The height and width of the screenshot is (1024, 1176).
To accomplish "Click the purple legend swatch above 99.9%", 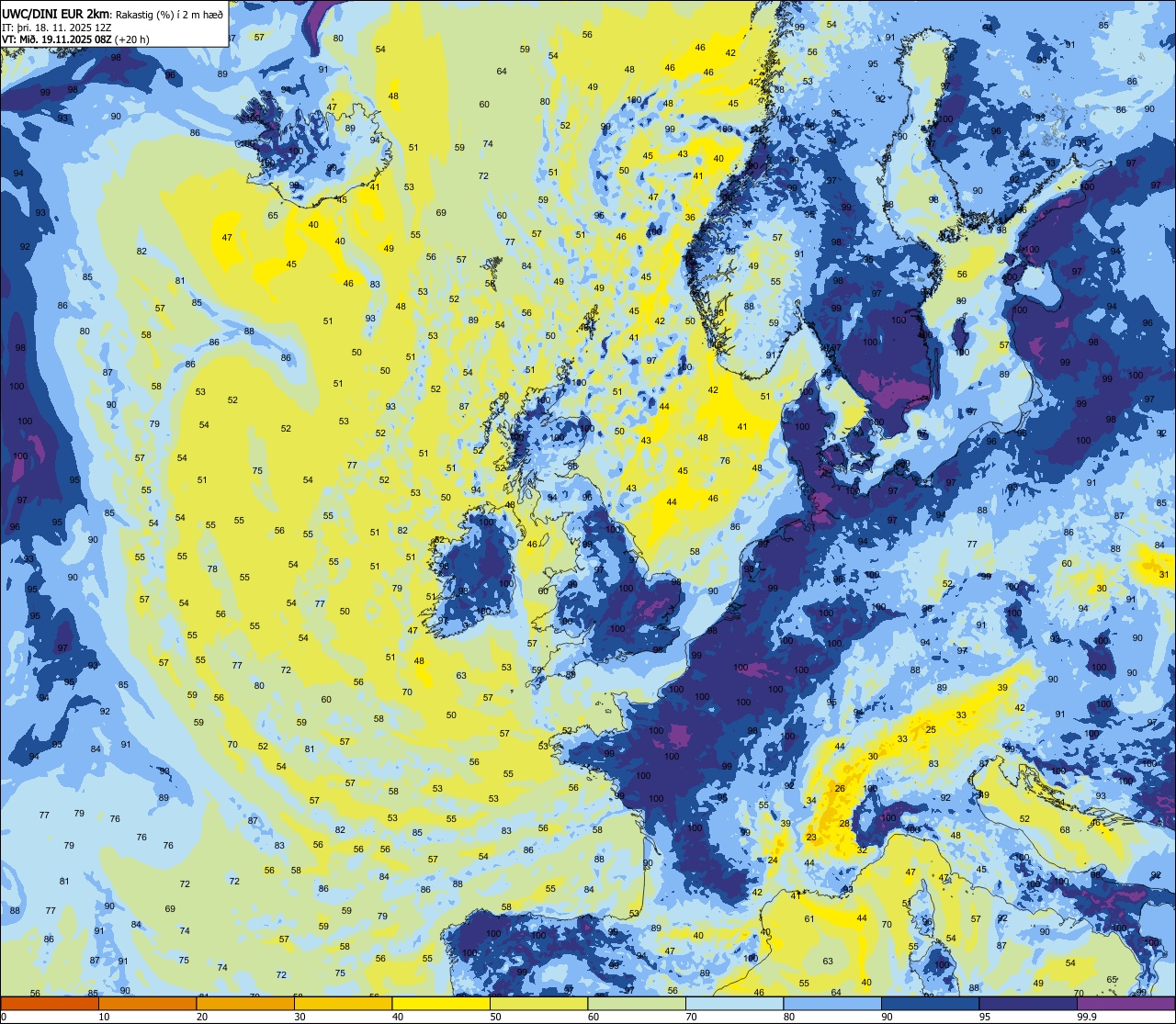I will click(1126, 1003).
